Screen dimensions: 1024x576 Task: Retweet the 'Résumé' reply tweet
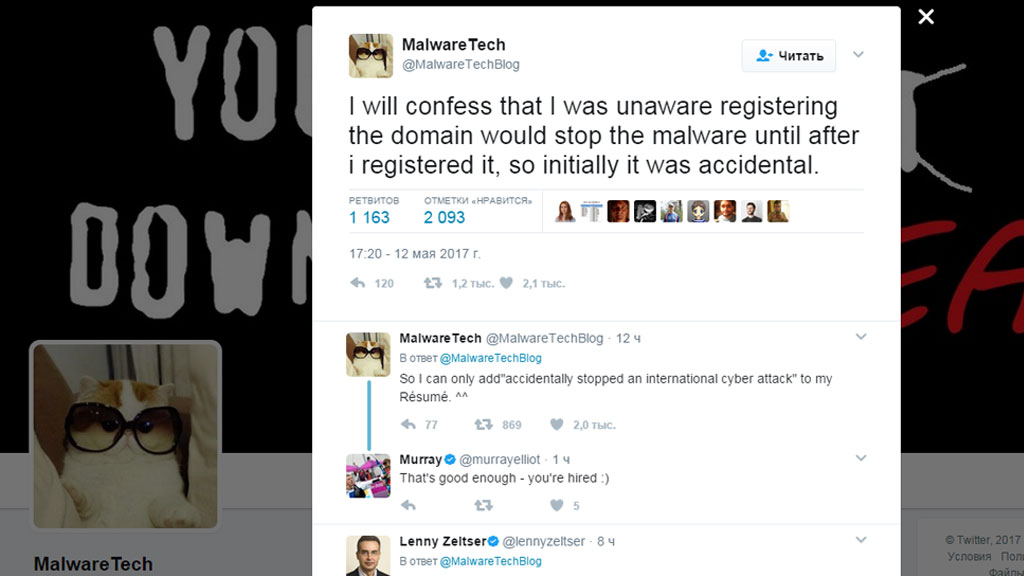tap(483, 425)
